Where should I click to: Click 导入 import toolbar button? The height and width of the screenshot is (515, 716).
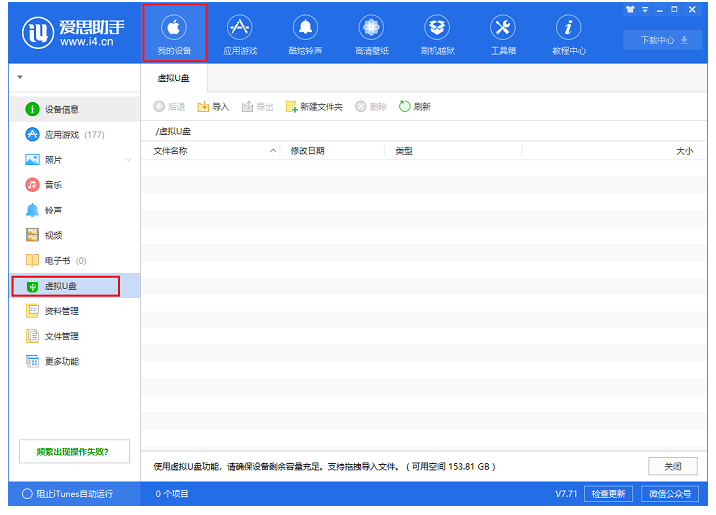coord(213,107)
